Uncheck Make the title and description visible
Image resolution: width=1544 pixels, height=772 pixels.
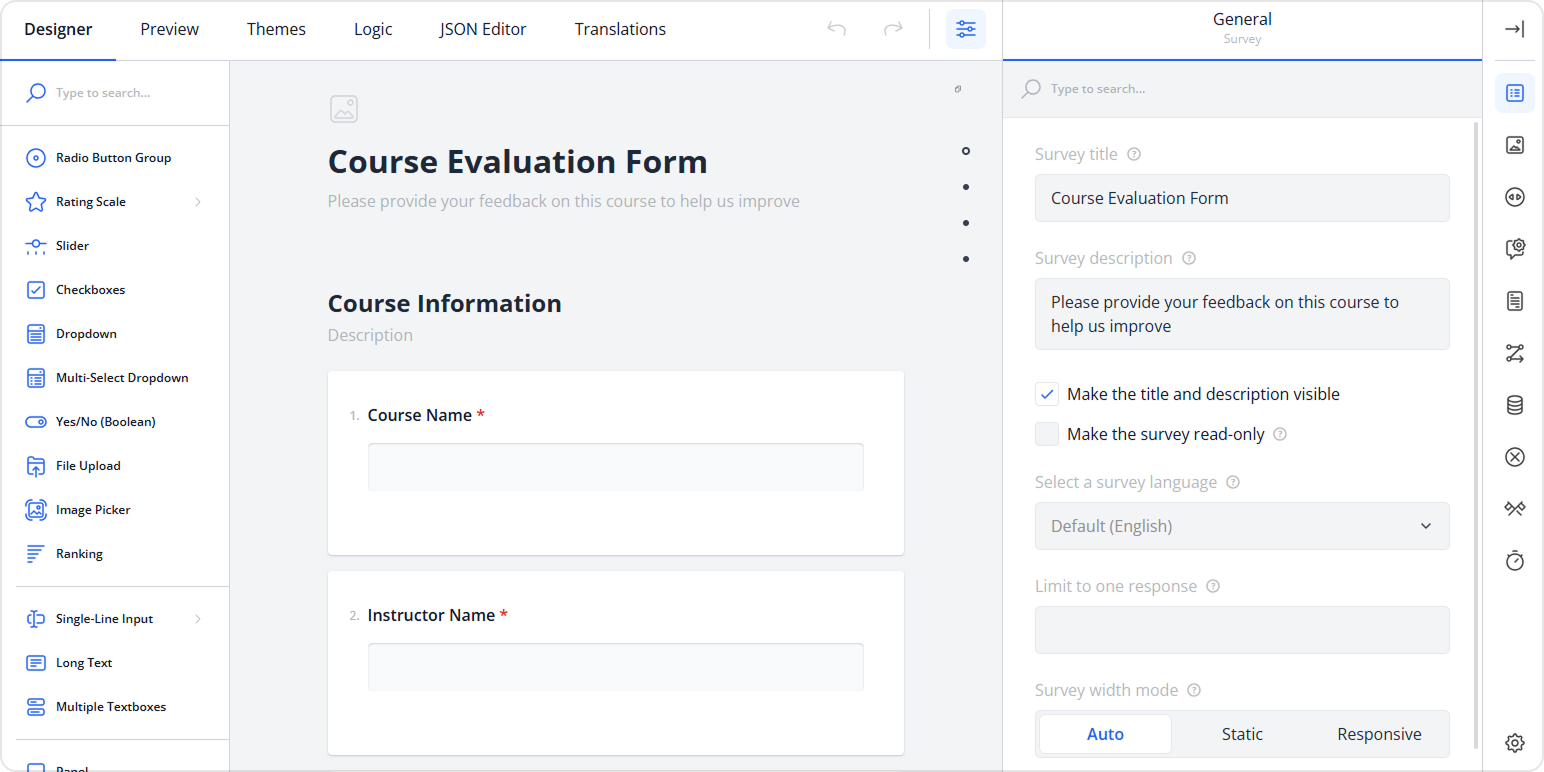(1046, 393)
